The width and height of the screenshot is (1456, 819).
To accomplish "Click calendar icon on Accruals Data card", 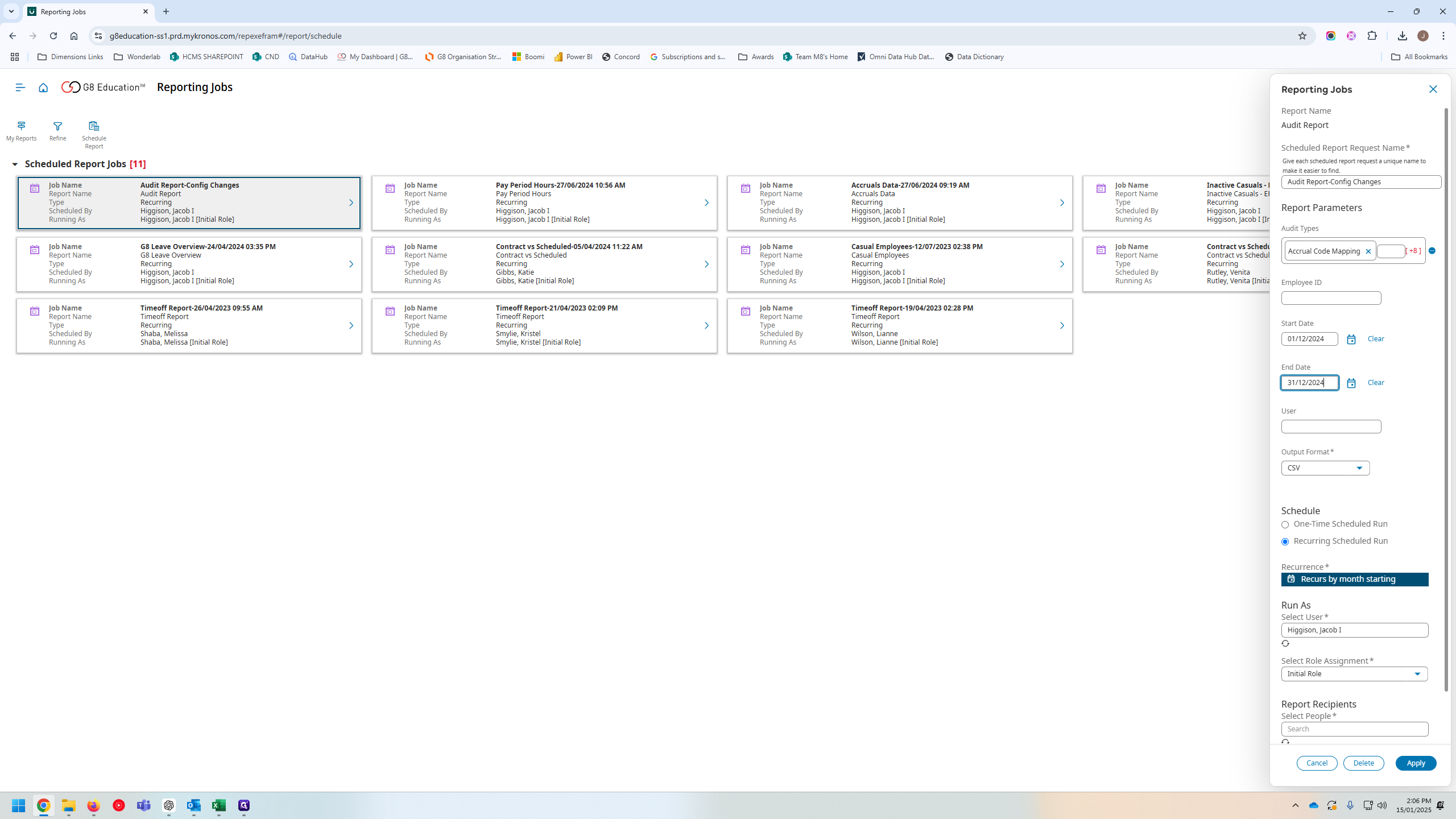I will 746,188.
